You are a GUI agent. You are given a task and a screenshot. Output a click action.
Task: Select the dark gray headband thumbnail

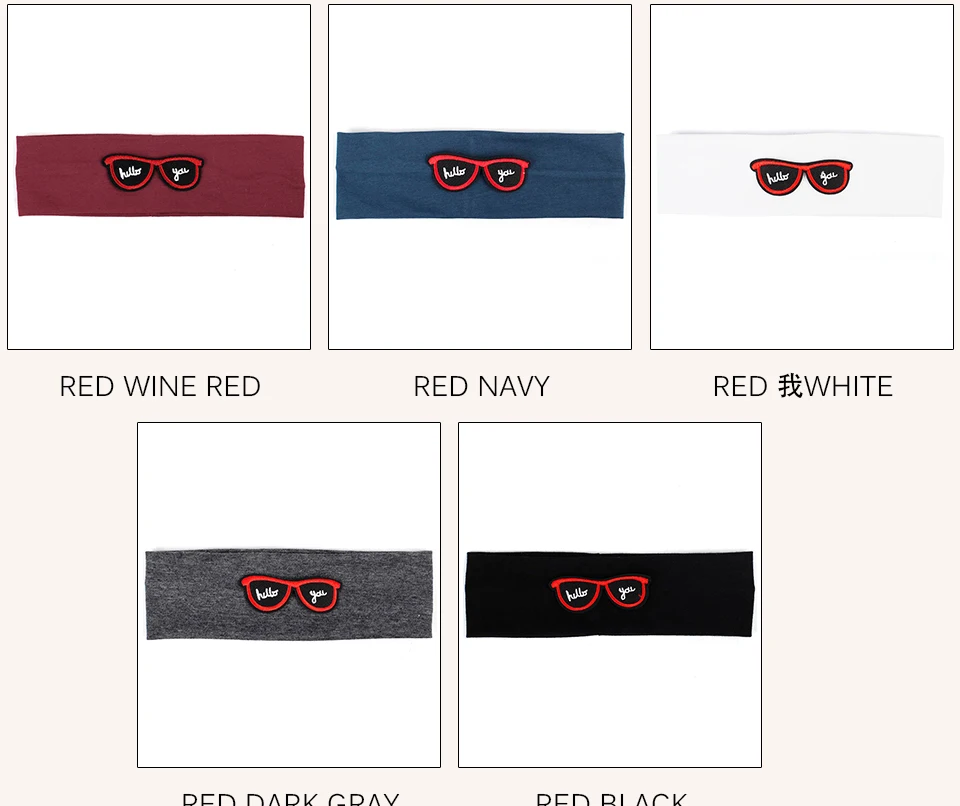(289, 595)
